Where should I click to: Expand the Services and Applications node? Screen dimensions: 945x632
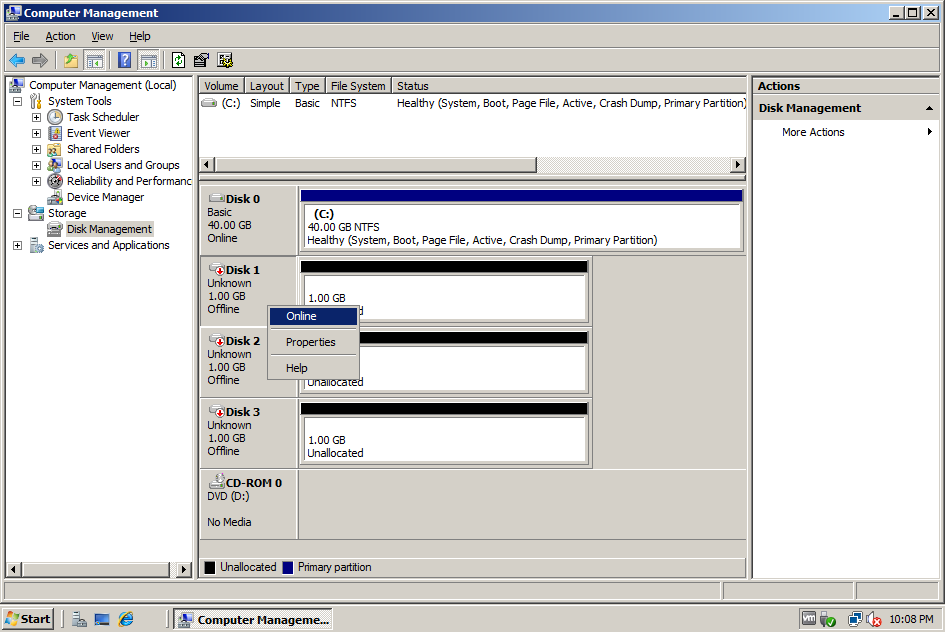click(17, 245)
